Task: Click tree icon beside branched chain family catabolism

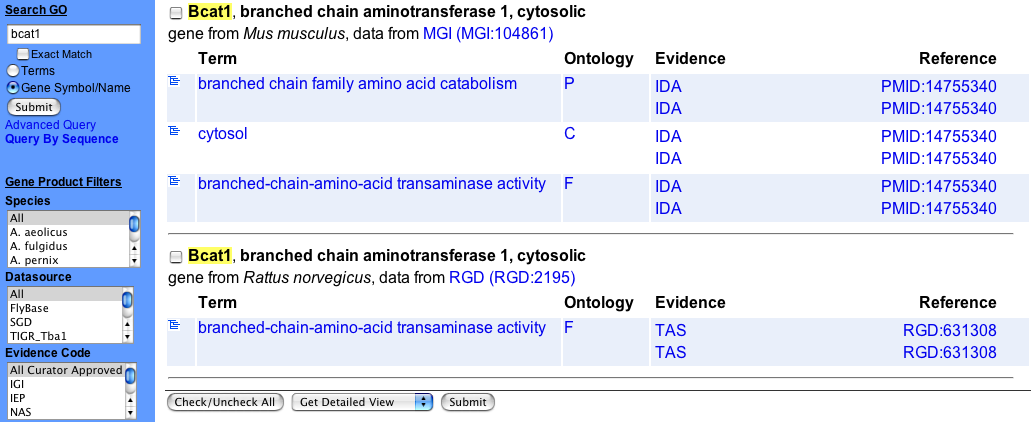Action: coord(174,81)
